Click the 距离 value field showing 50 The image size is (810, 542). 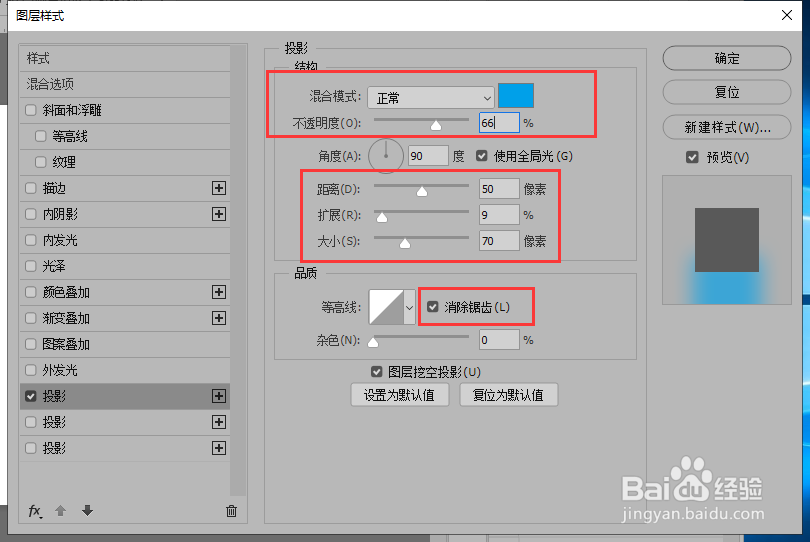click(x=499, y=189)
